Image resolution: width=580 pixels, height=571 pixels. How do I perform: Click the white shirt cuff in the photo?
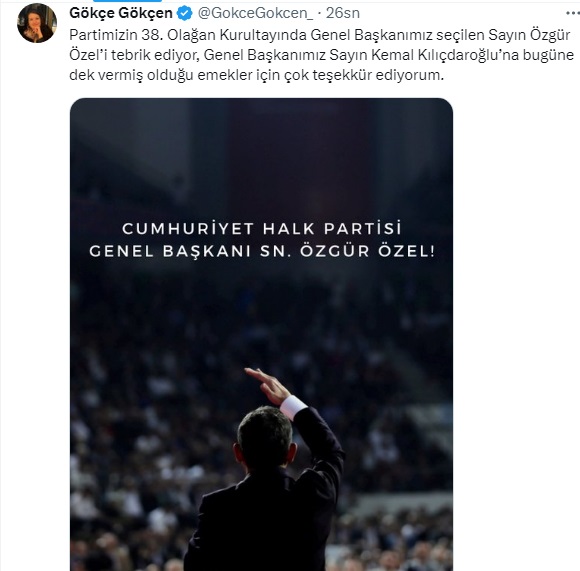pos(293,407)
